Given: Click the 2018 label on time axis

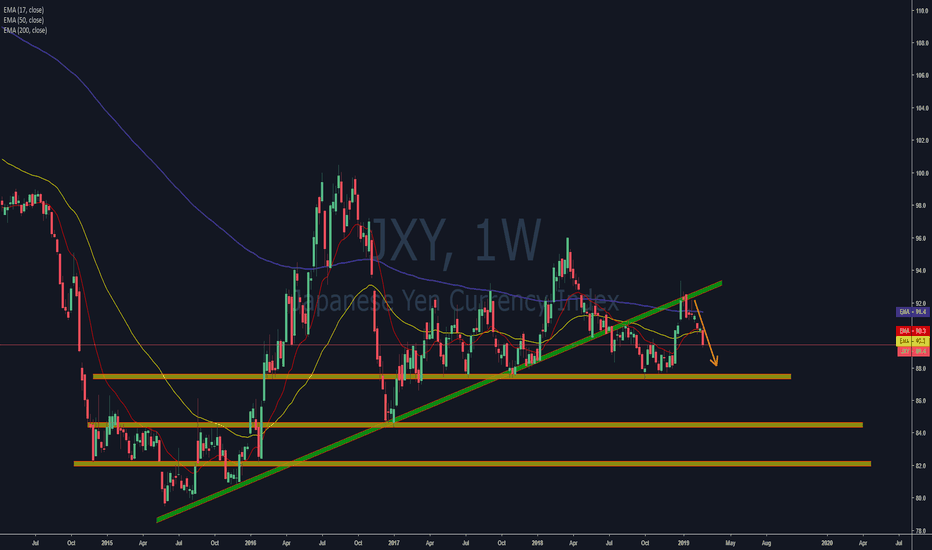Looking at the screenshot, I should click(537, 543).
